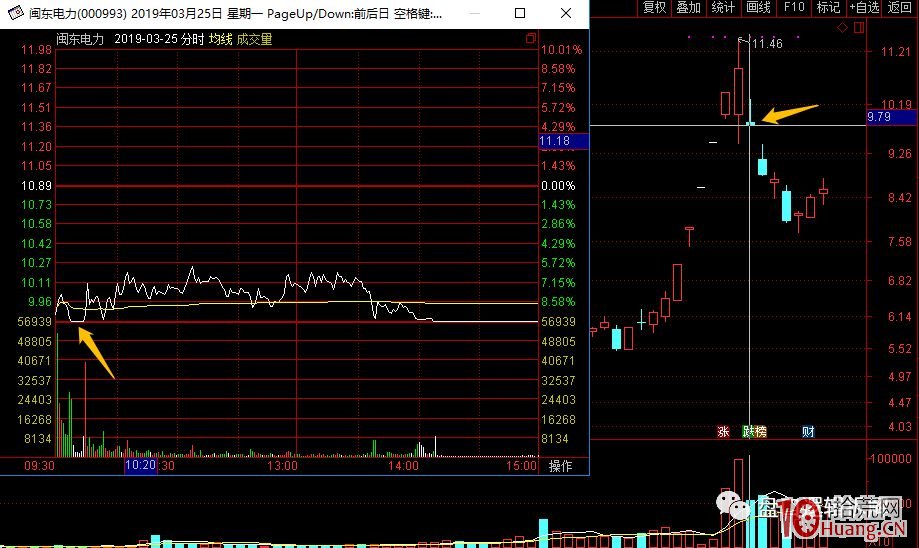Click the green 跌 event marker
Viewport: 919px width, 548px height.
tap(748, 432)
